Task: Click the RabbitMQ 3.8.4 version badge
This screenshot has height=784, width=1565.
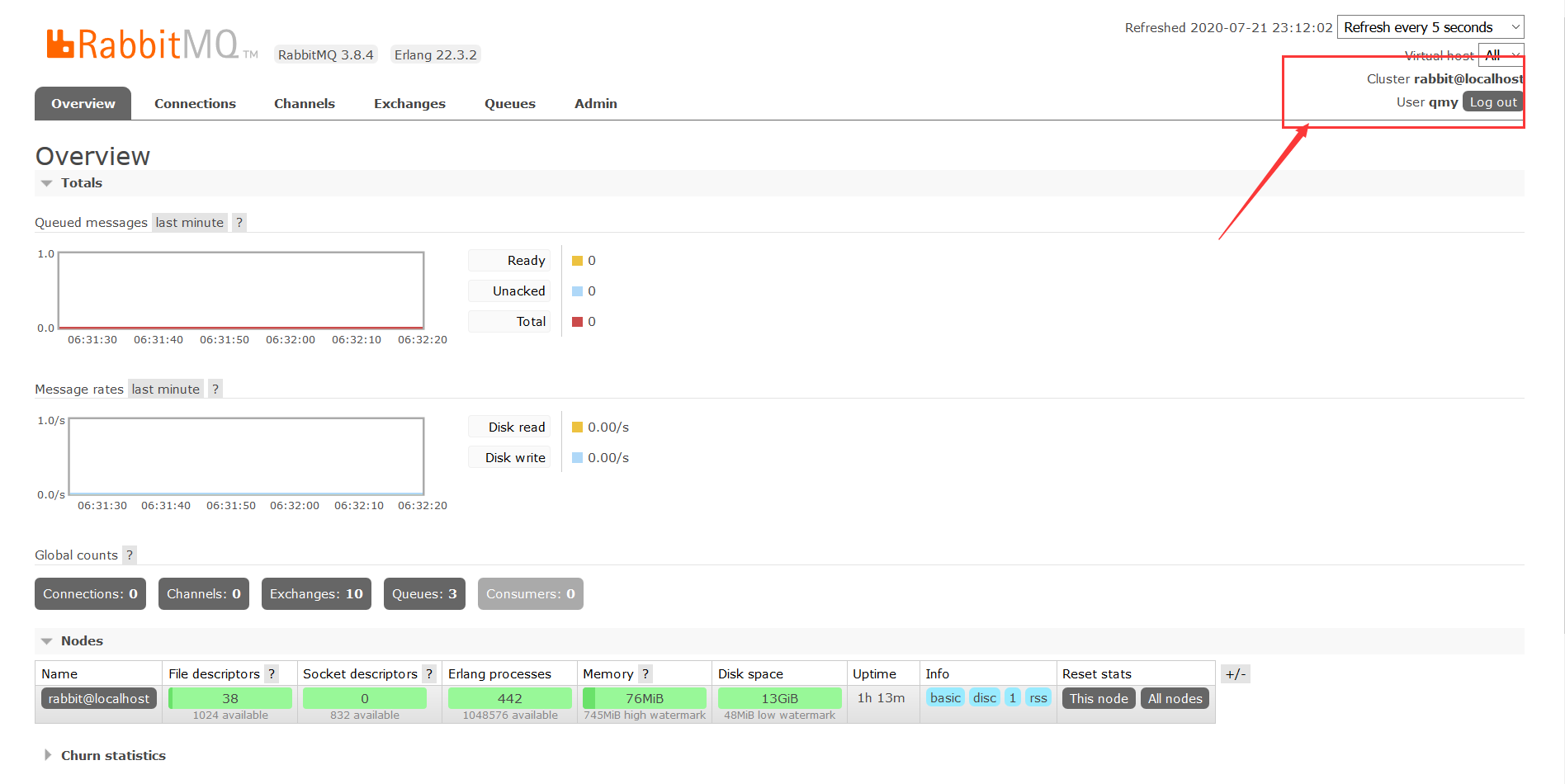Action: [x=326, y=55]
